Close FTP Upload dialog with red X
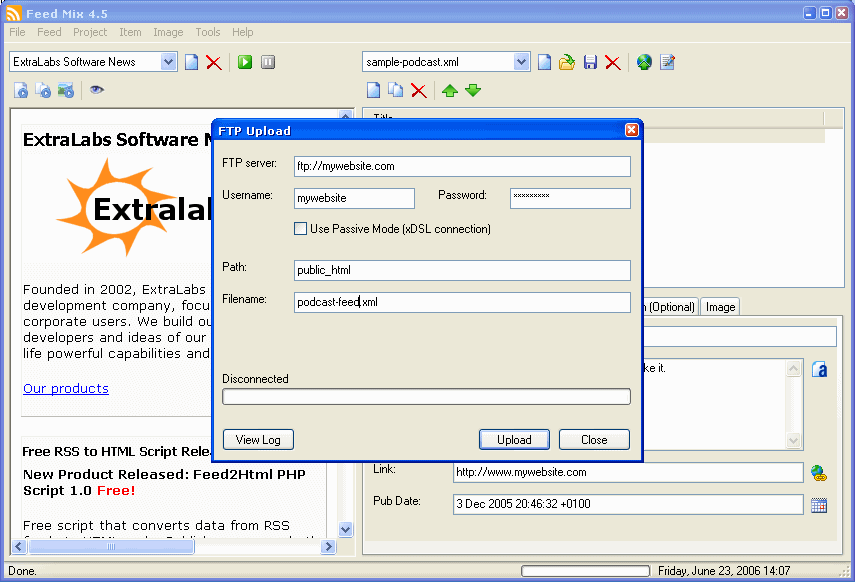855x582 pixels. pyautogui.click(x=631, y=130)
